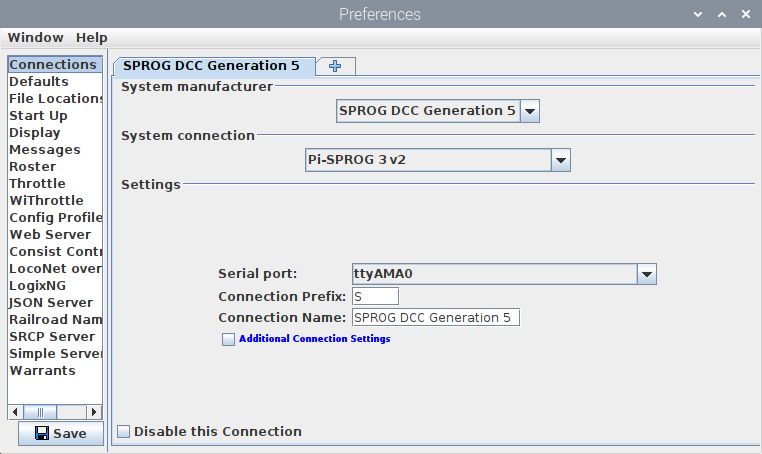
Task: Maximize the Preferences window
Action: [722, 15]
